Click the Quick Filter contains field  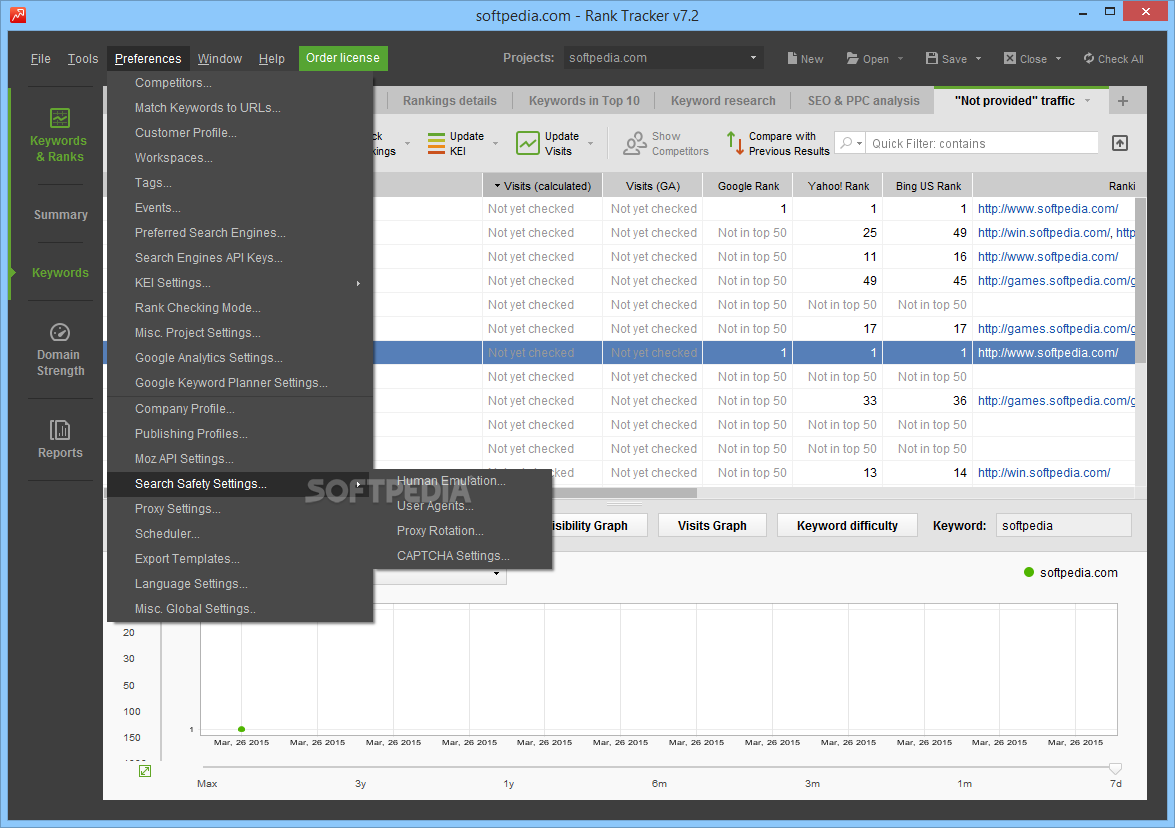click(x=982, y=143)
